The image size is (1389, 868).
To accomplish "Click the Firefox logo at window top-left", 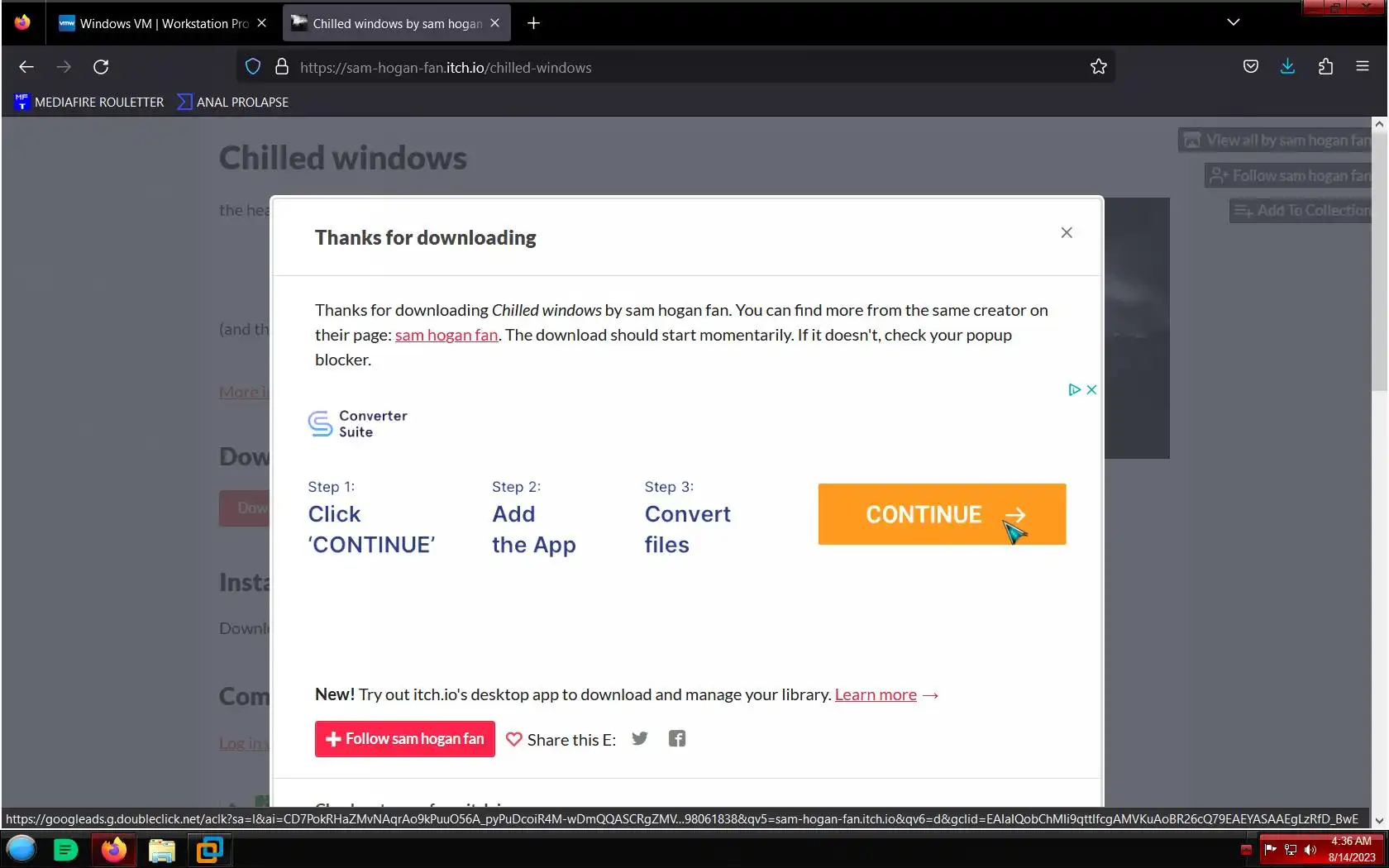I will point(22,22).
